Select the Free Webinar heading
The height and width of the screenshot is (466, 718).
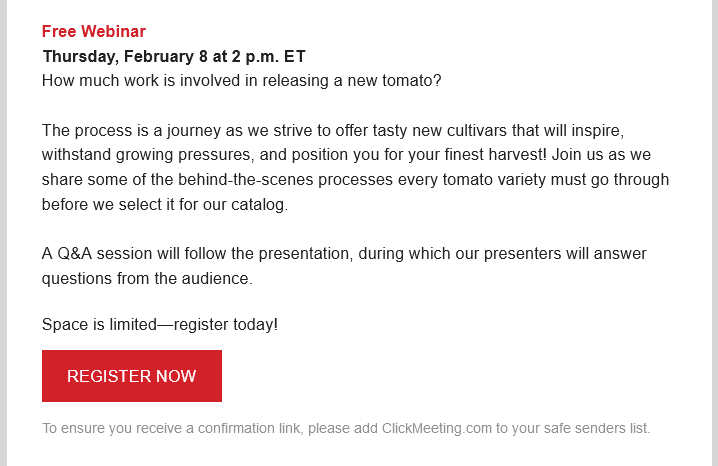click(94, 31)
